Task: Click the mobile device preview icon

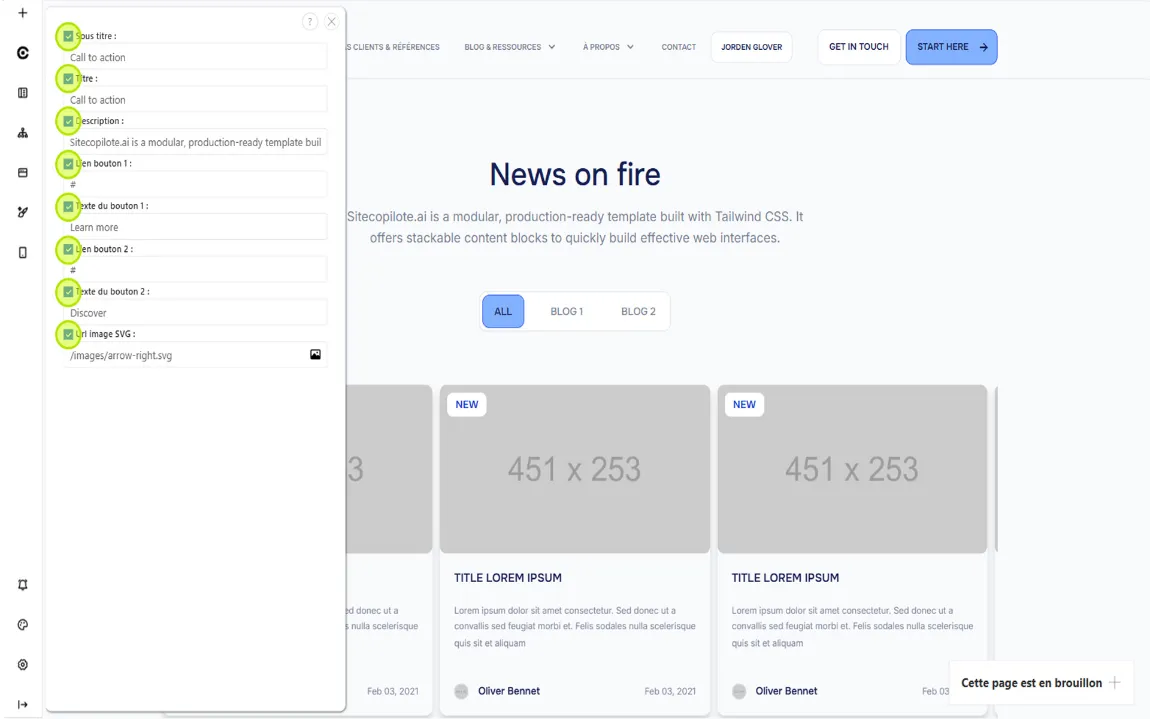Action: [22, 253]
